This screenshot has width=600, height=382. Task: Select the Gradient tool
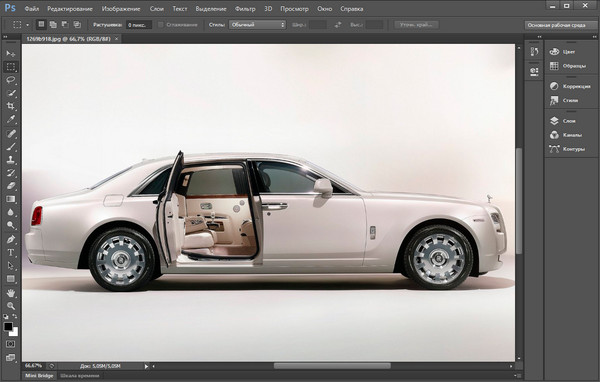[x=11, y=199]
